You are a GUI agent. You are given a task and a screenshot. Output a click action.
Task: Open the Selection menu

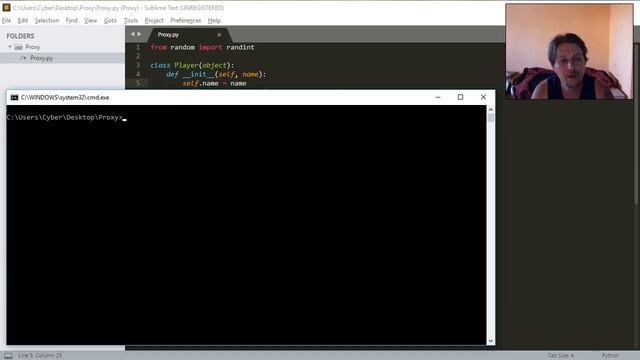[47, 20]
